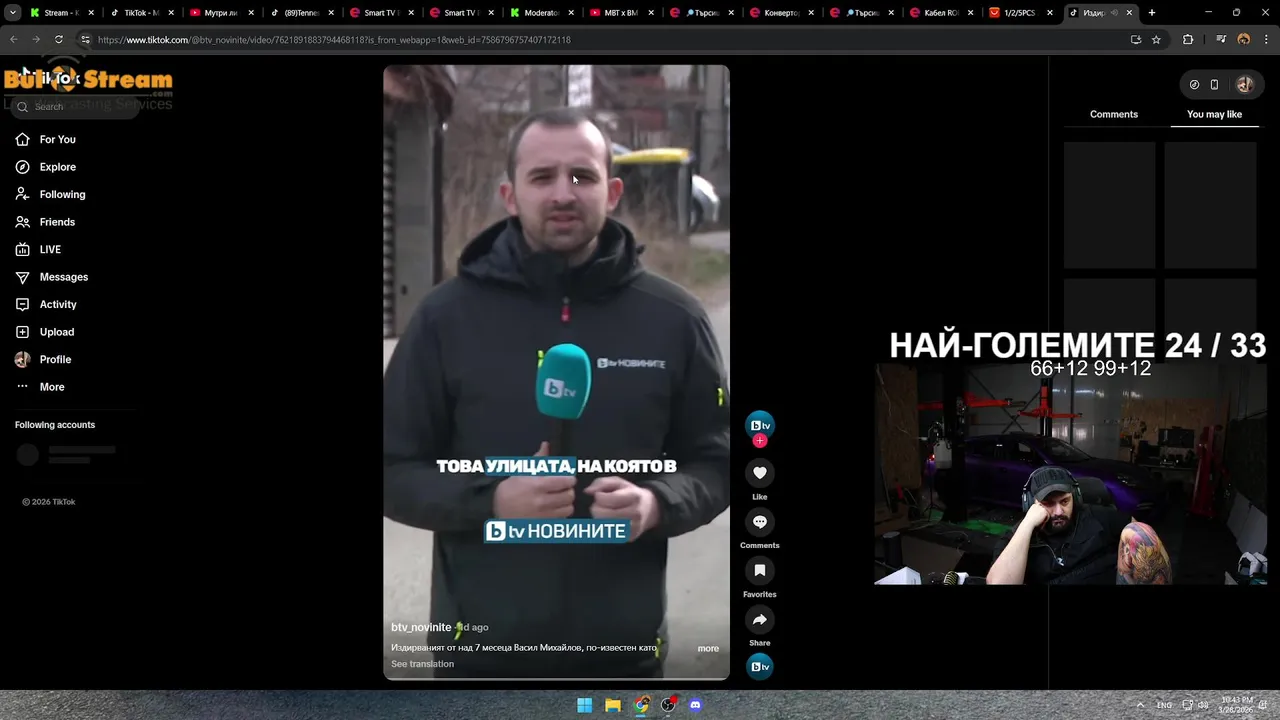Click the TikTok coins icon top right
This screenshot has width=1280, height=720.
(1194, 85)
